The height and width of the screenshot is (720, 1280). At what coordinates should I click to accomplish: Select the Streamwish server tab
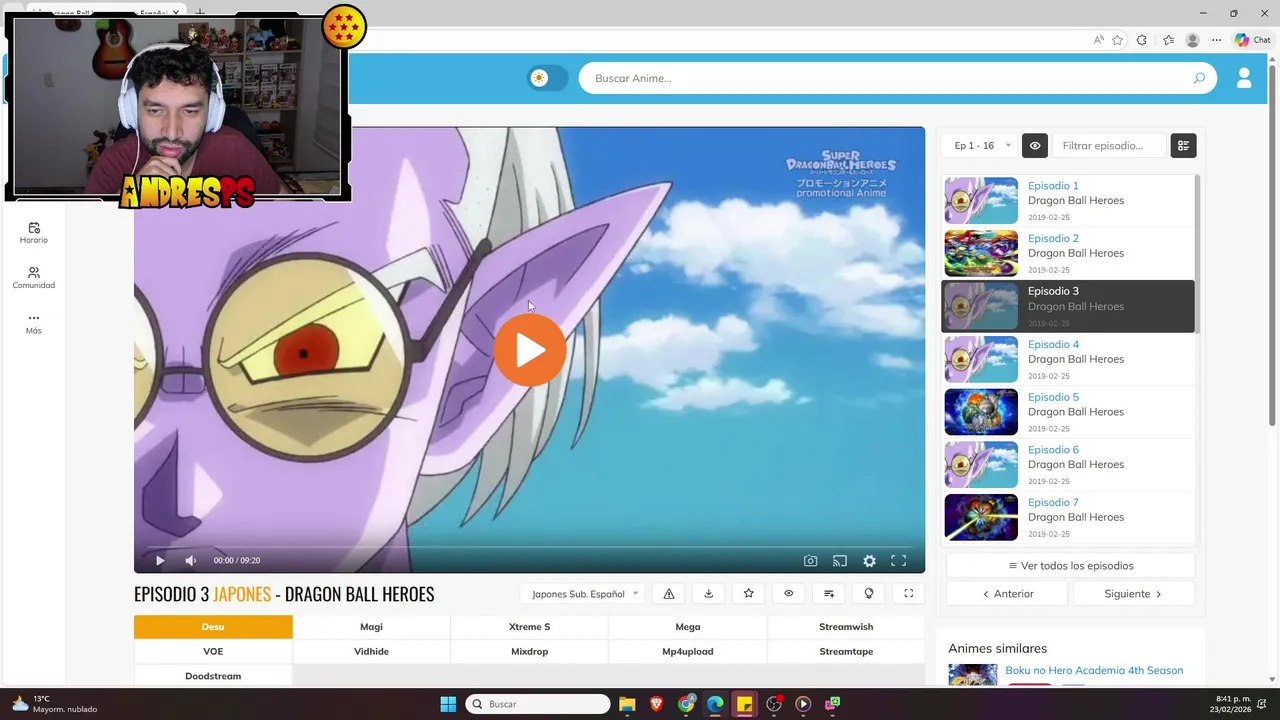click(x=846, y=627)
